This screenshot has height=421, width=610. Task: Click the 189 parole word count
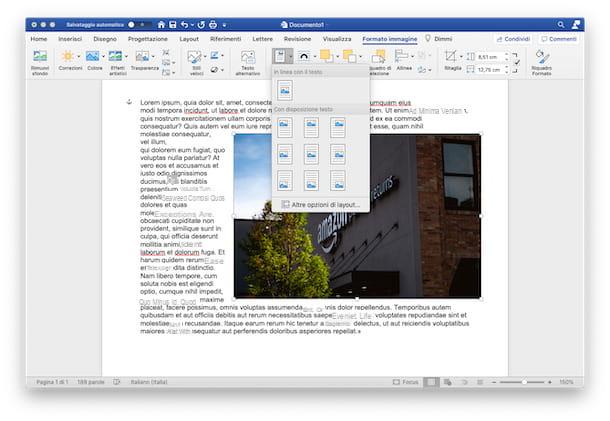[x=91, y=382]
